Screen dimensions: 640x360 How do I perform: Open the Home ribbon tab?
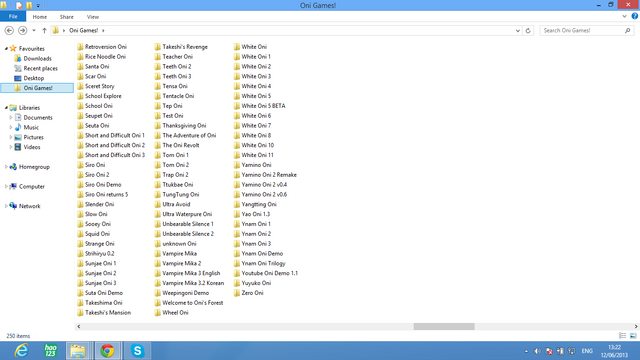(40, 17)
